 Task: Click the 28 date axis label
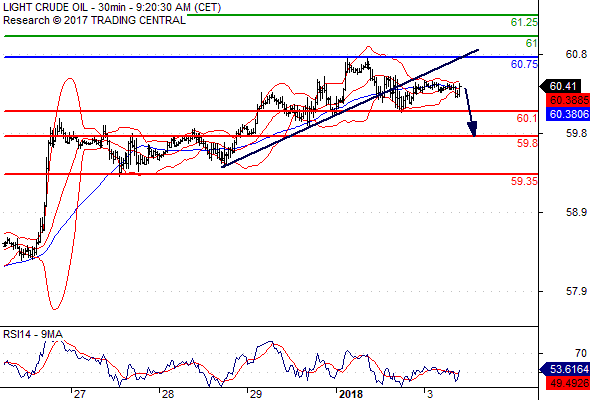[167, 394]
